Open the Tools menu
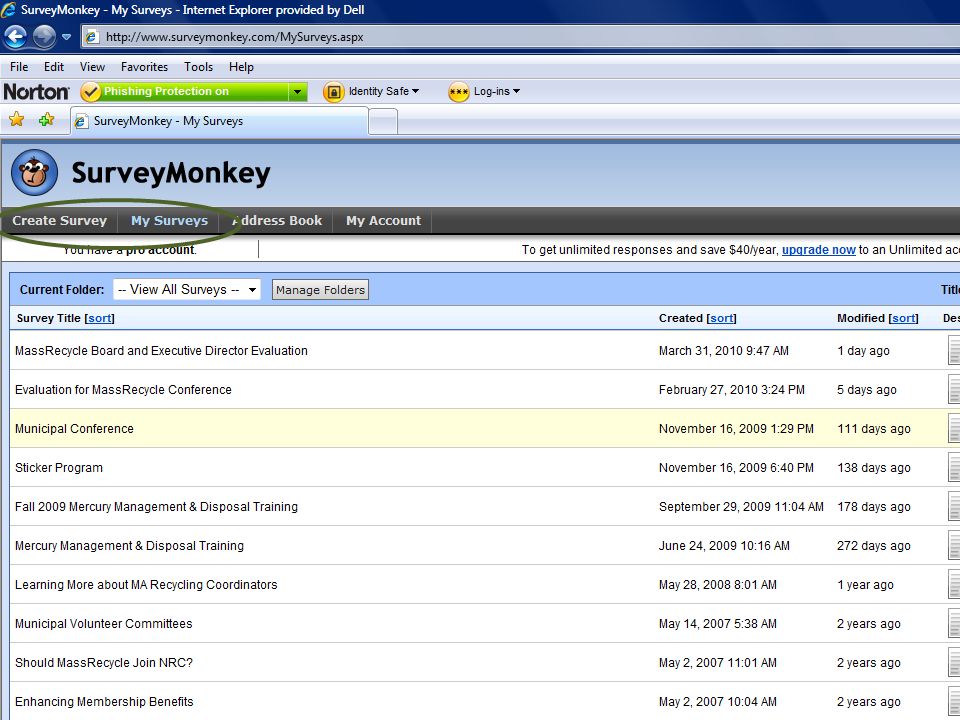The width and height of the screenshot is (960, 720). point(198,67)
